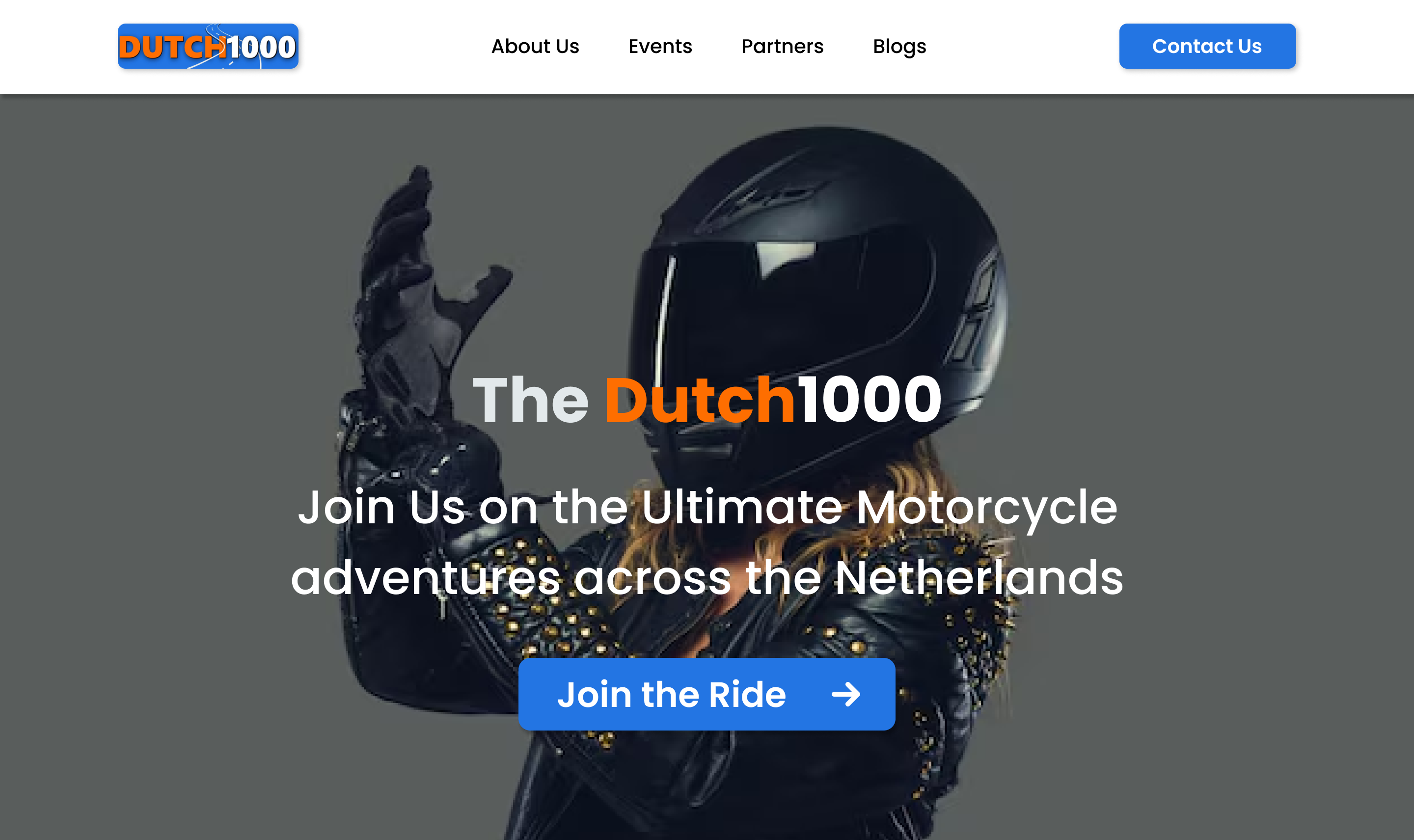Click 'Join Us on the Ultimate Motorcycle' text line

pos(707,507)
